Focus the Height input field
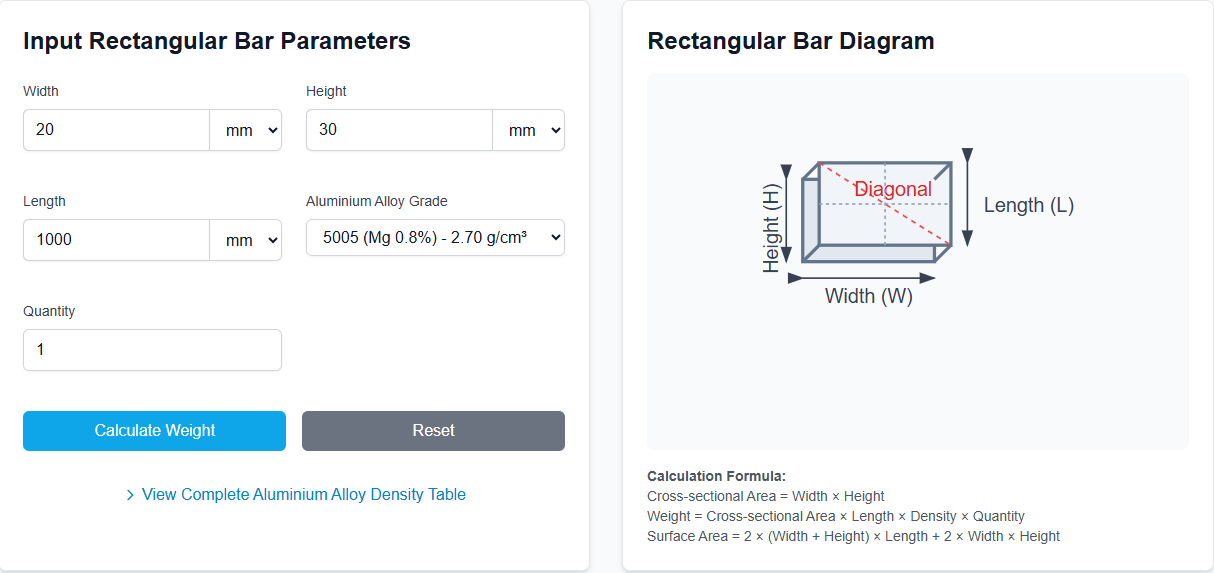This screenshot has height=573, width=1214. click(x=399, y=130)
